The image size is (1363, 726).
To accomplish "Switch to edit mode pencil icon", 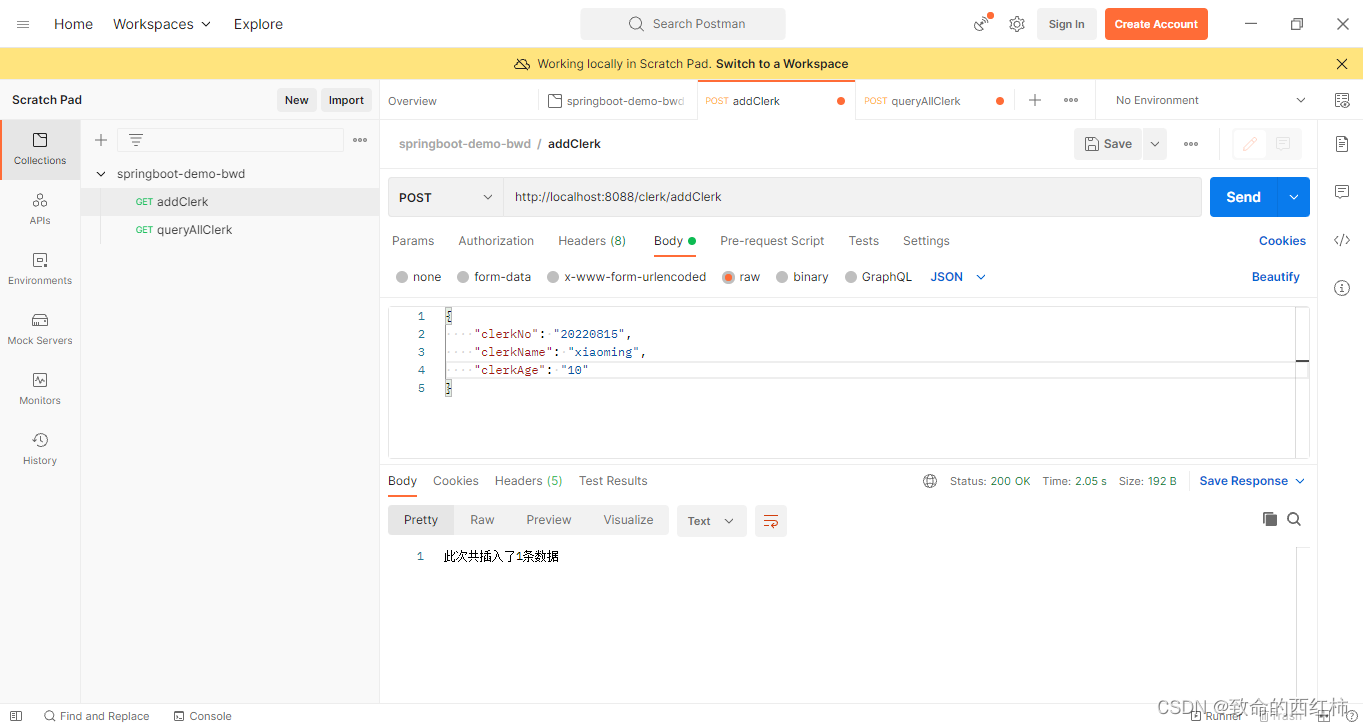I will click(1249, 144).
